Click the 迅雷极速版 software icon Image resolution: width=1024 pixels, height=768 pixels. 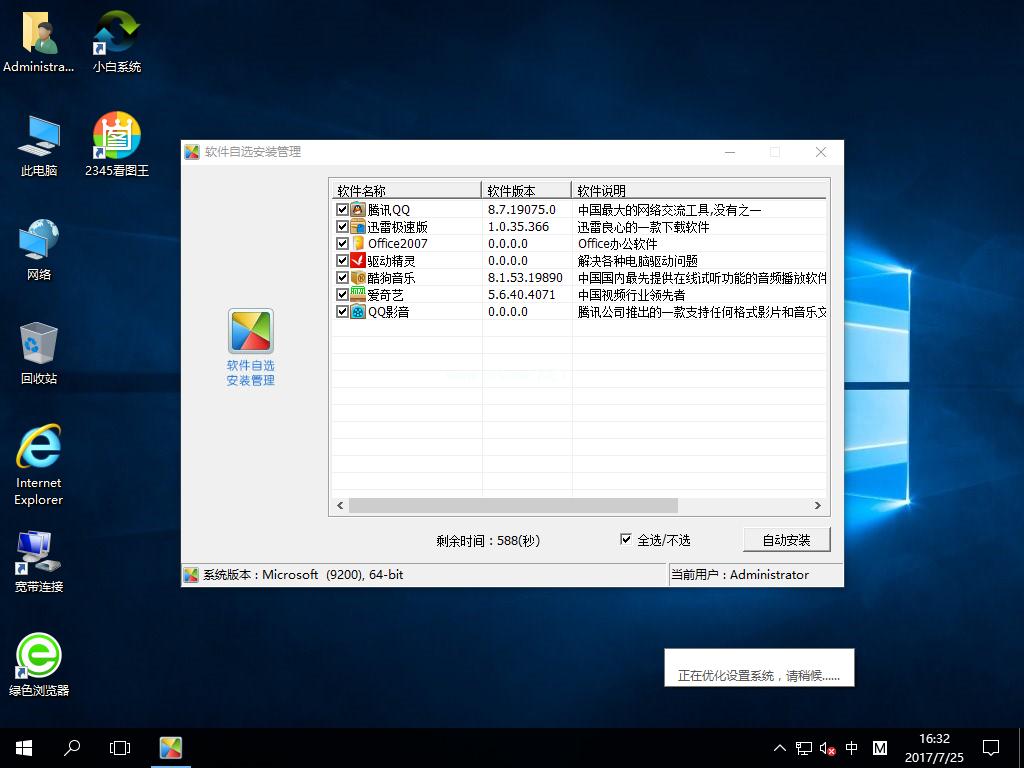point(356,226)
